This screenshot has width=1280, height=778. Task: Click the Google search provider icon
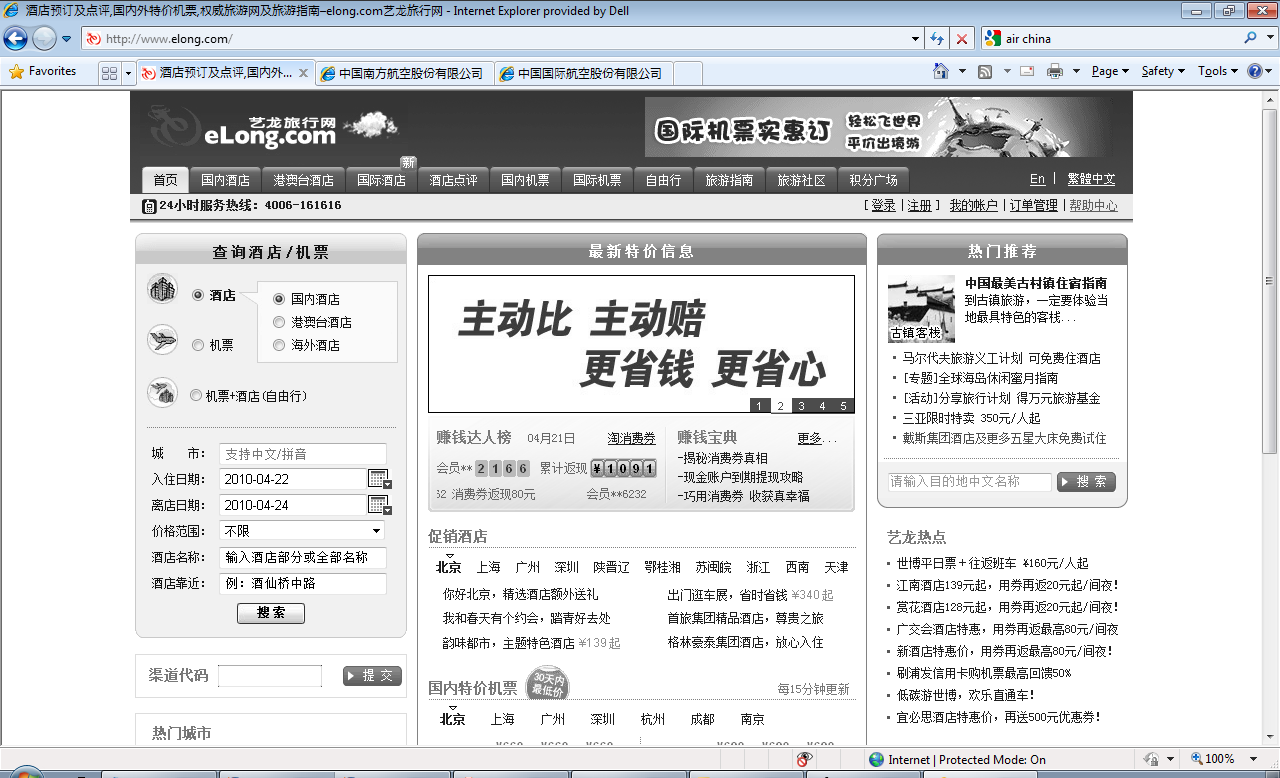click(x=992, y=39)
